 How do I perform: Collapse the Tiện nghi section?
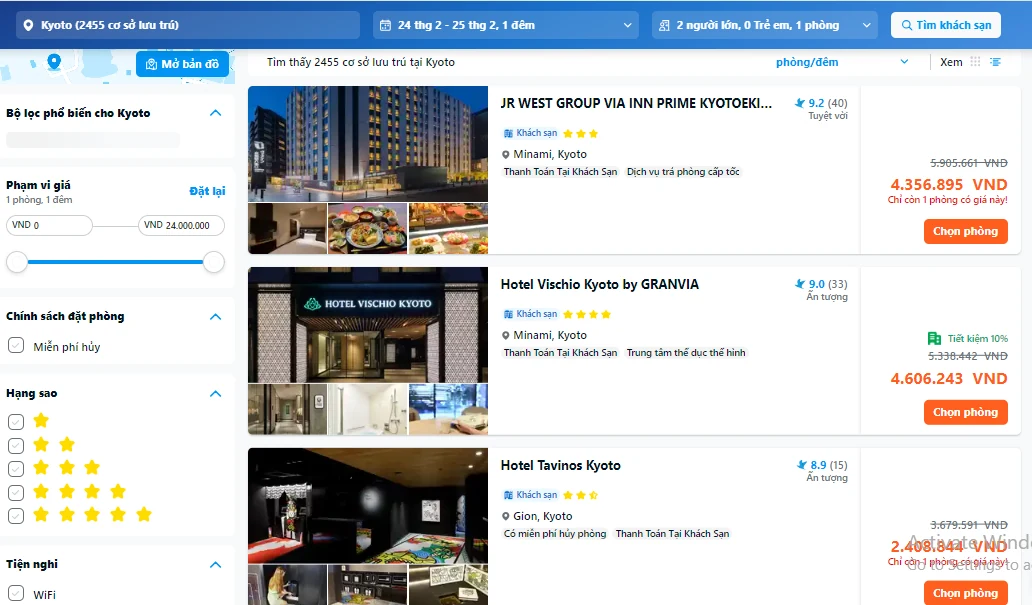pyautogui.click(x=215, y=565)
